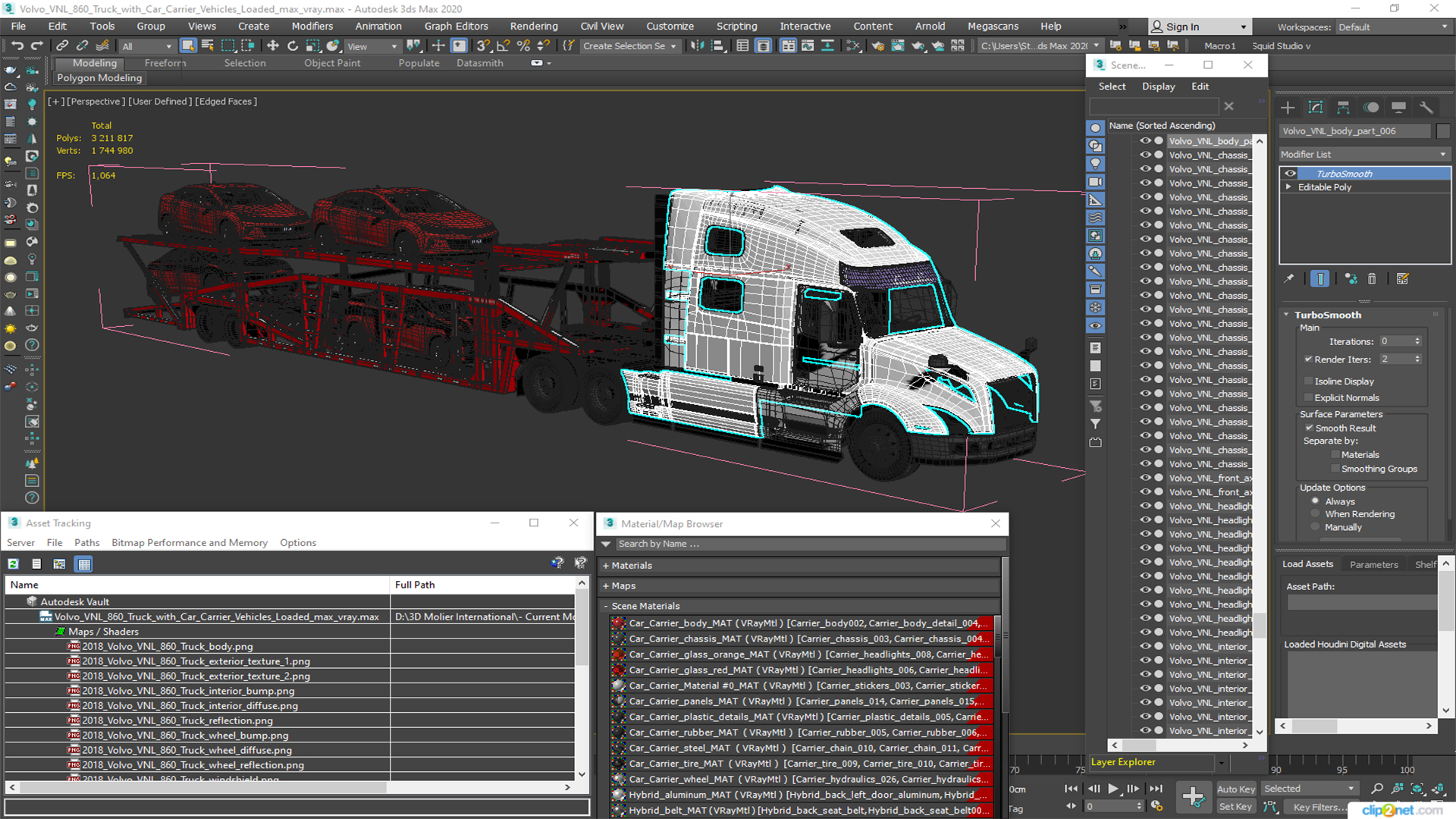Screen dimensions: 1456x819
Task: Expand the Materials group in browser
Action: pyautogui.click(x=606, y=566)
